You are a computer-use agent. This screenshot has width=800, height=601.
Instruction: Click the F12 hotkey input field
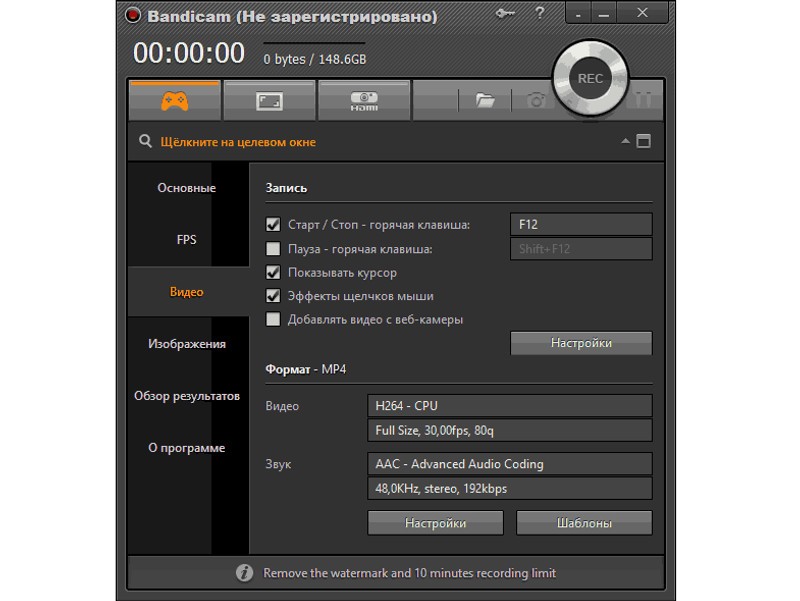(580, 225)
